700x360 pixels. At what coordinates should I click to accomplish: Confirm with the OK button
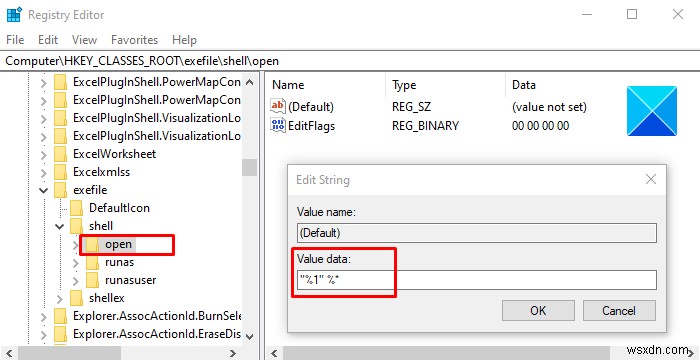(x=538, y=310)
